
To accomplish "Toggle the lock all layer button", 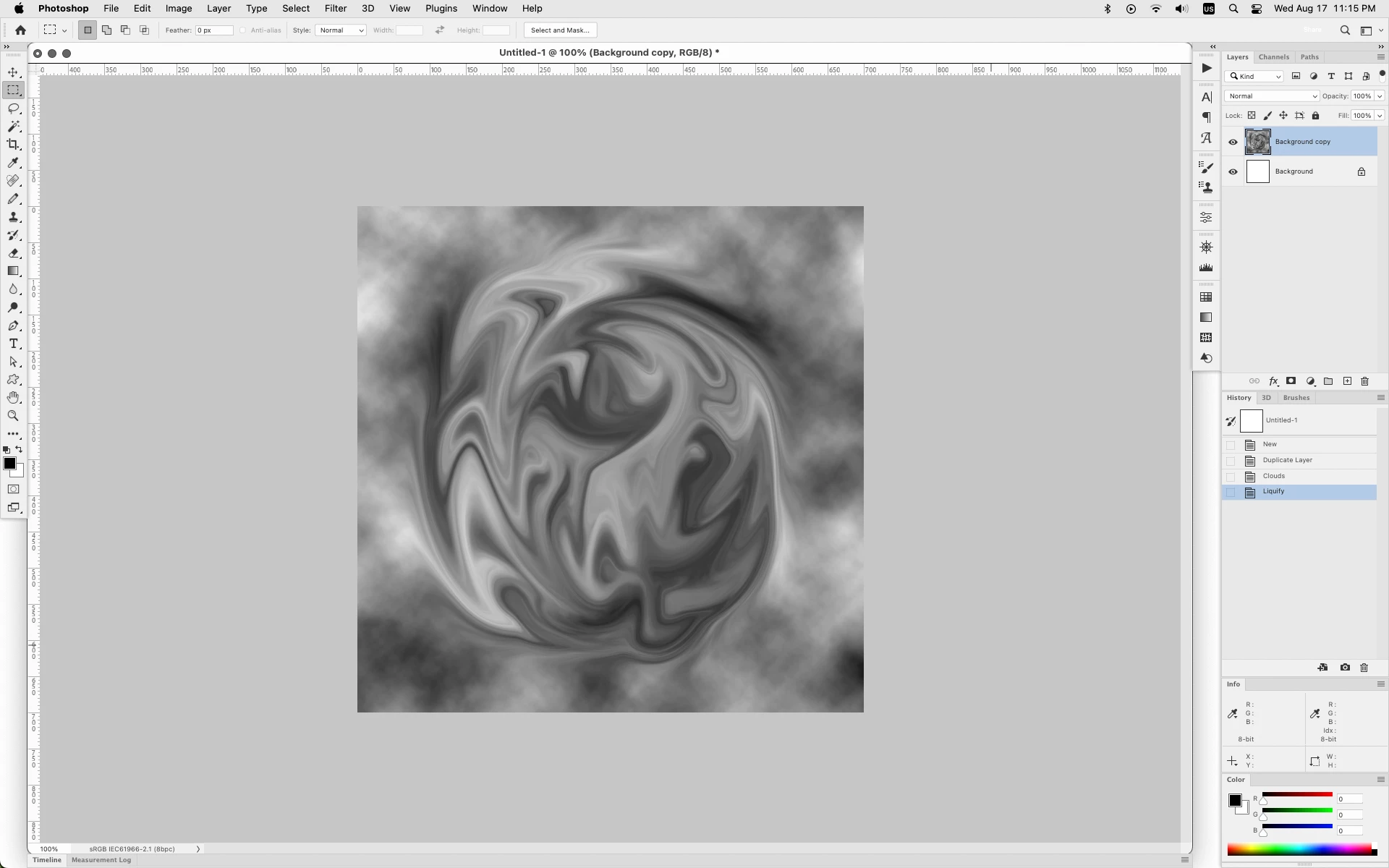I will click(1316, 116).
